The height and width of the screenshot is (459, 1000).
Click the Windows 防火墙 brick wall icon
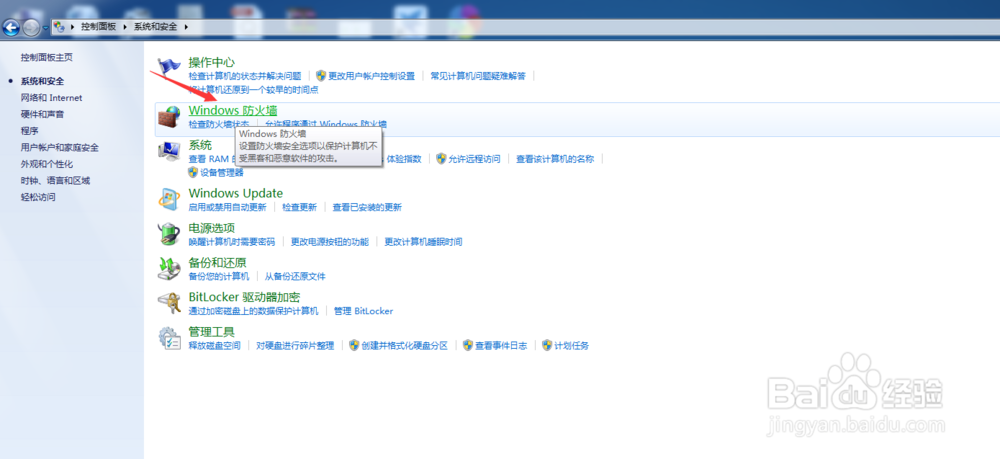pos(169,118)
